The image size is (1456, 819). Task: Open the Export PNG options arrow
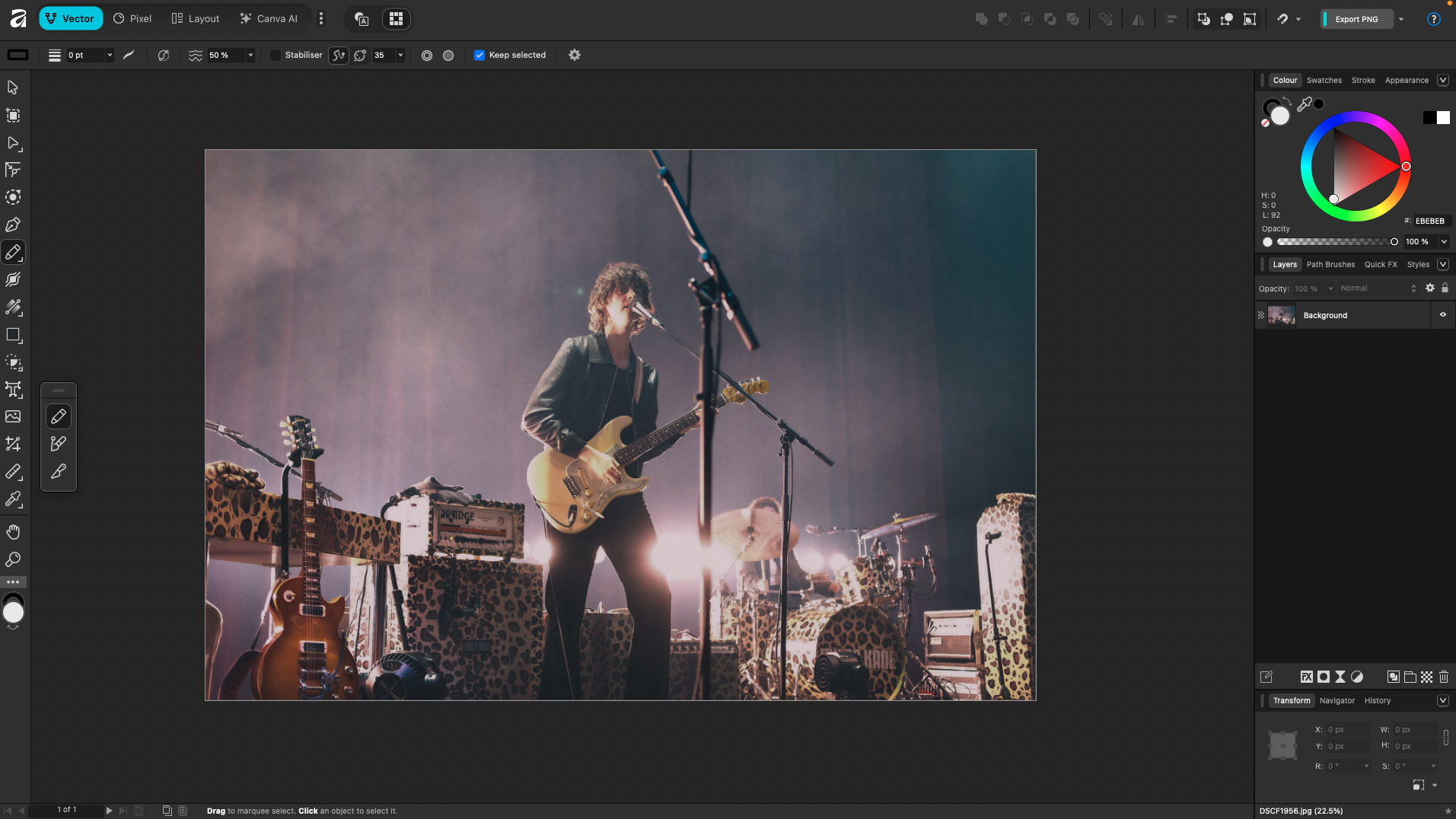coord(1401,19)
